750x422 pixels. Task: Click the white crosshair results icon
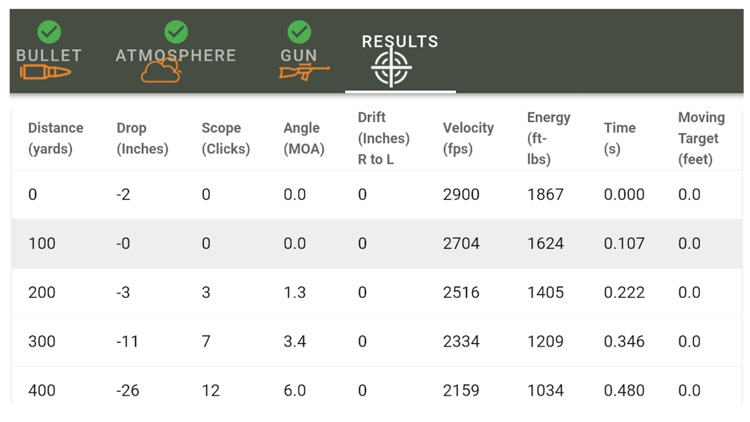coord(391,68)
